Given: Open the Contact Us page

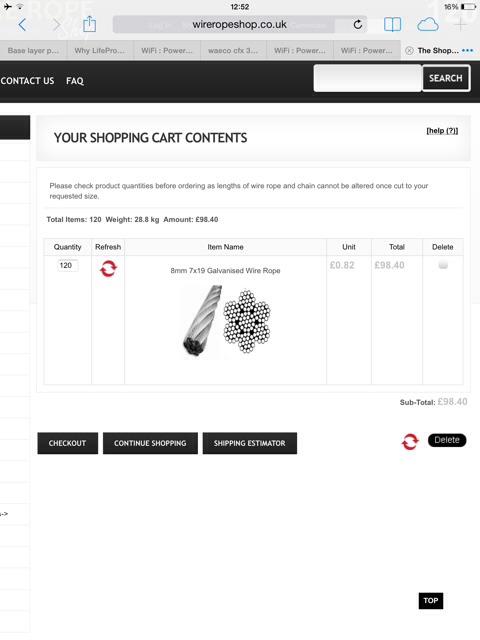Looking at the screenshot, I should tap(27, 81).
